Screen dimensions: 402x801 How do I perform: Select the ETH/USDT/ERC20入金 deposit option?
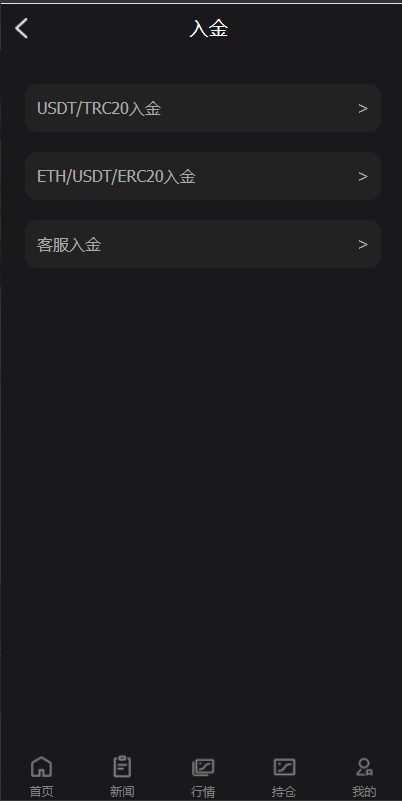click(x=203, y=176)
